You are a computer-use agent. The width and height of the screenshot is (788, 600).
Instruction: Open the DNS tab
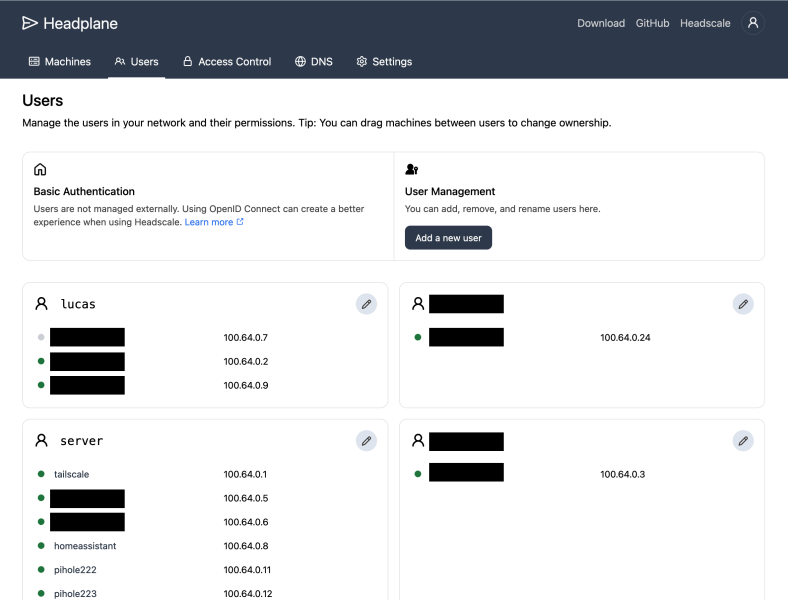click(314, 62)
